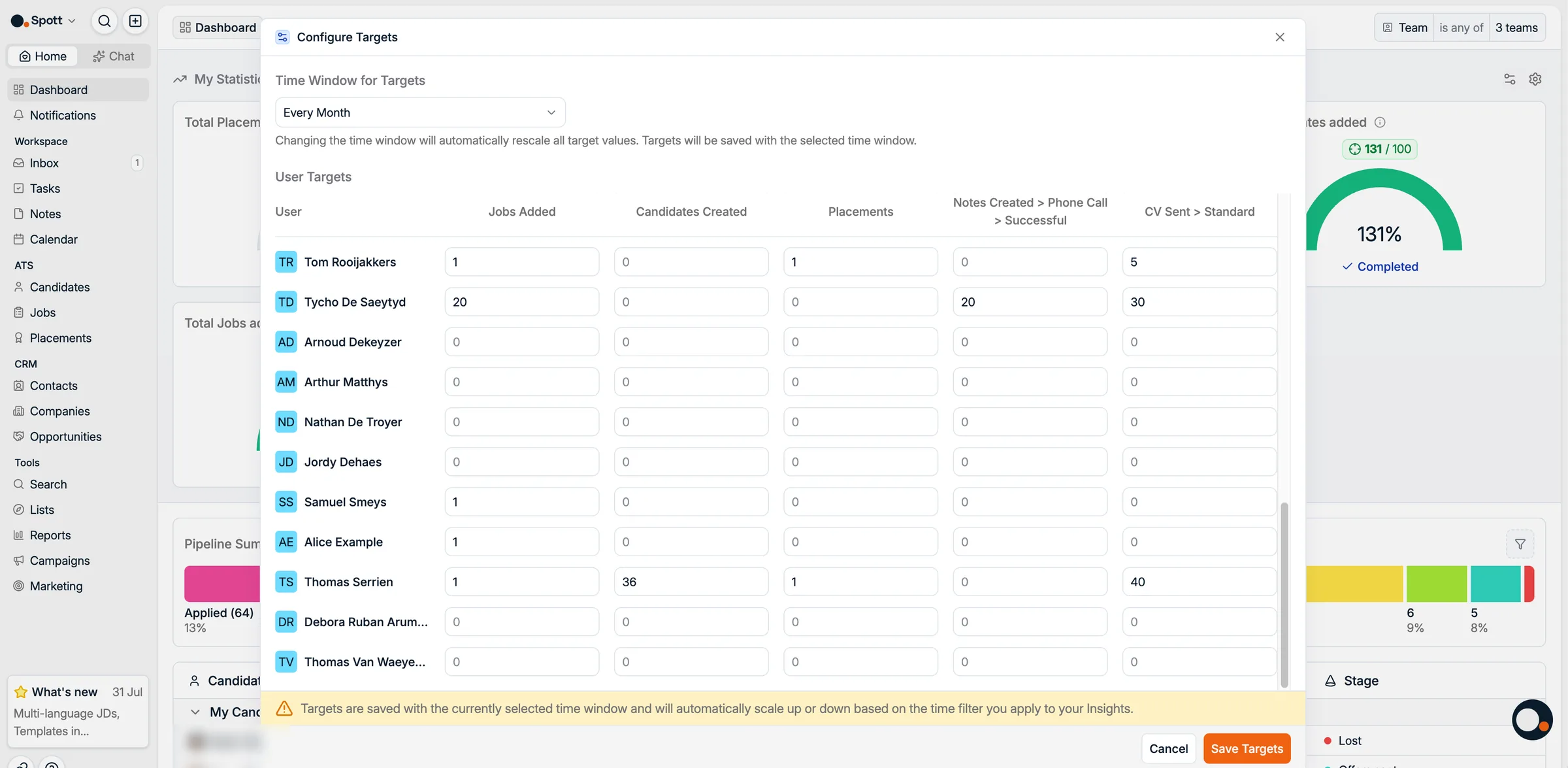Edit Arthur Matthys Placements field
This screenshot has width=1568, height=768.
click(860, 382)
